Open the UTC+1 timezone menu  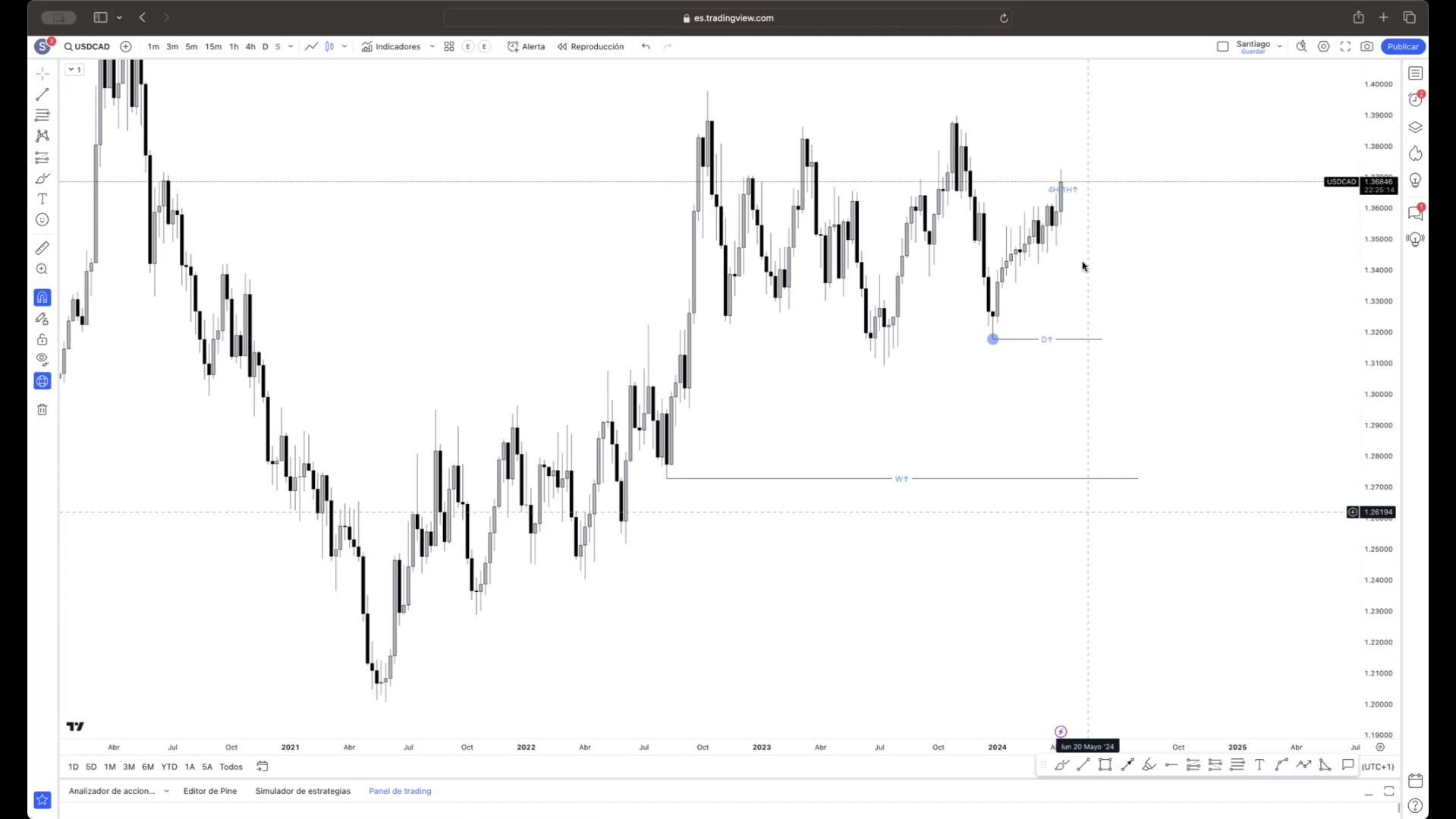1378,767
